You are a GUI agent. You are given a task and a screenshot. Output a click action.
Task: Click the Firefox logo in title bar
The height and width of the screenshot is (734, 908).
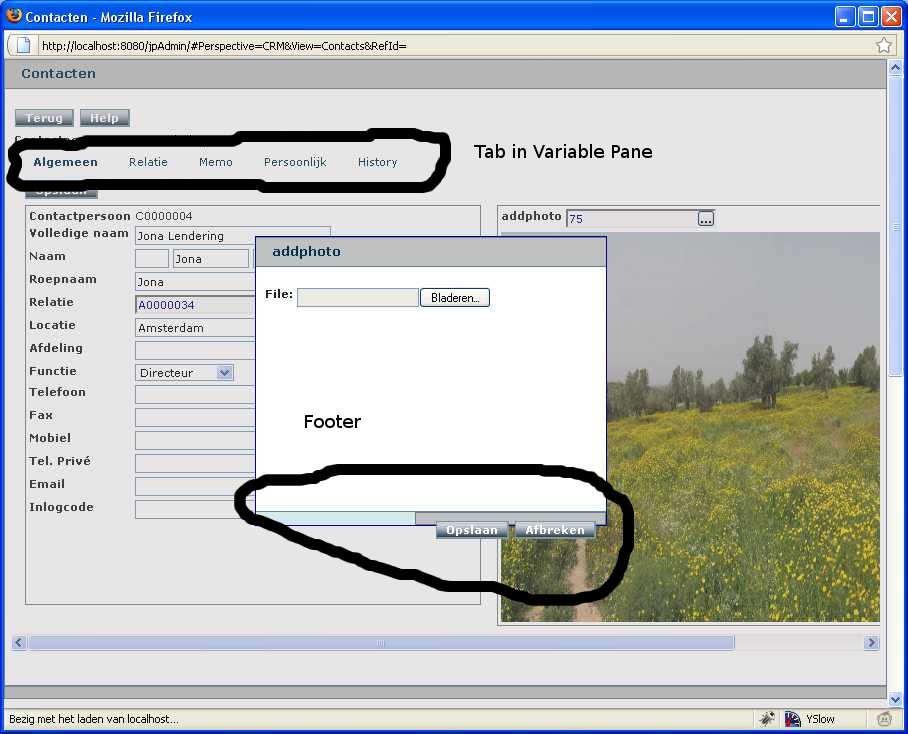13,16
